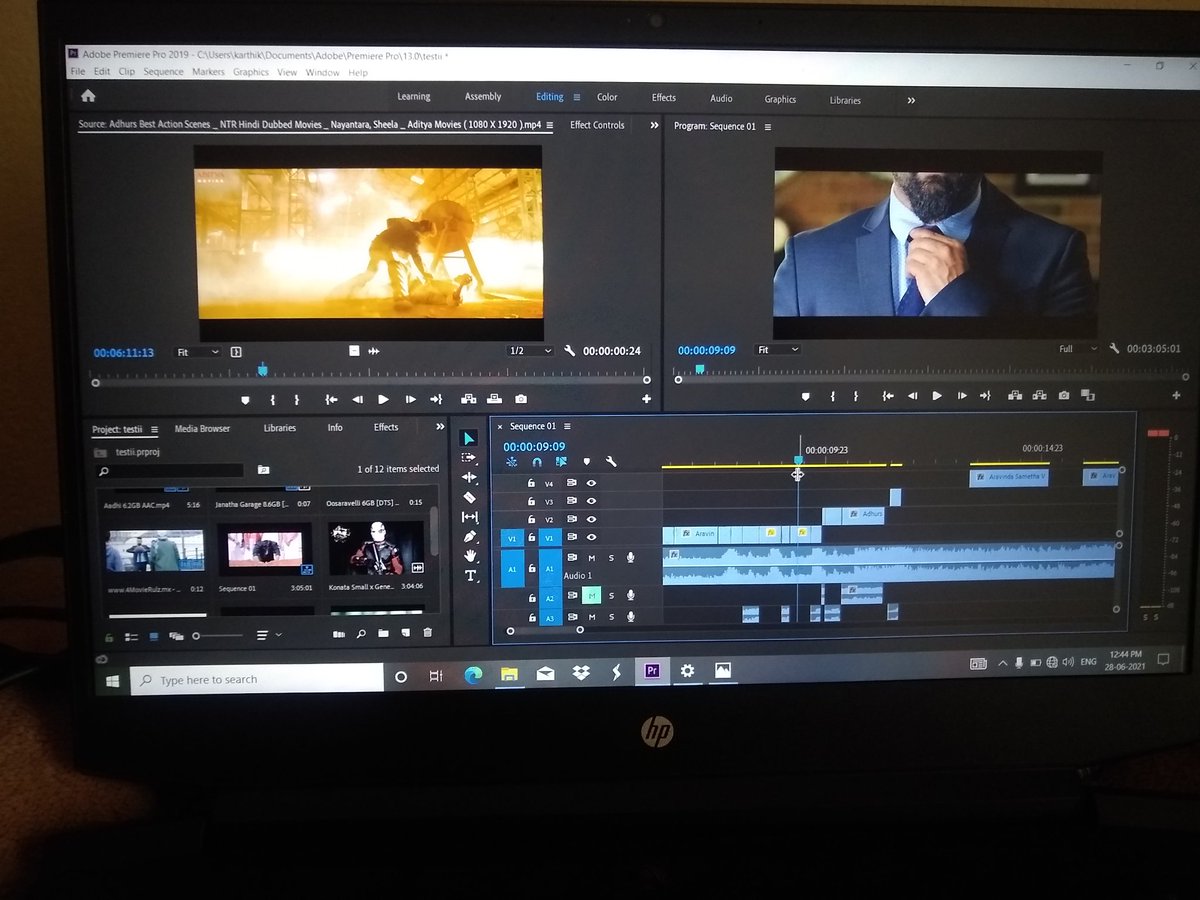Hide track V1 with eye icon
1200x900 pixels.
click(x=591, y=537)
